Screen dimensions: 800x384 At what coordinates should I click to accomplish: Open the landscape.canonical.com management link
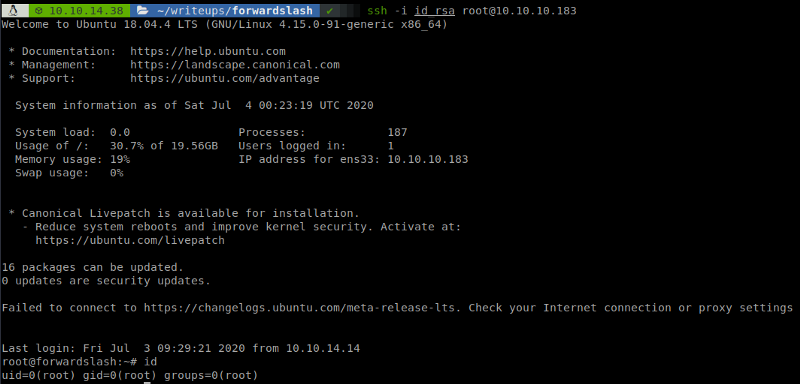235,65
